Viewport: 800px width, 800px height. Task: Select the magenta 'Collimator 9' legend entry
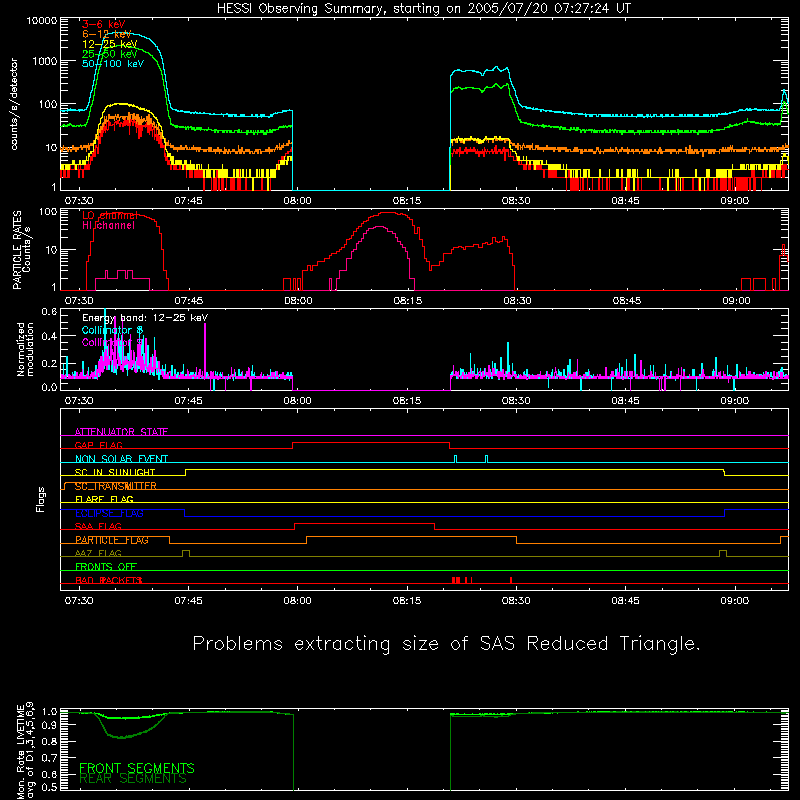[x=112, y=342]
